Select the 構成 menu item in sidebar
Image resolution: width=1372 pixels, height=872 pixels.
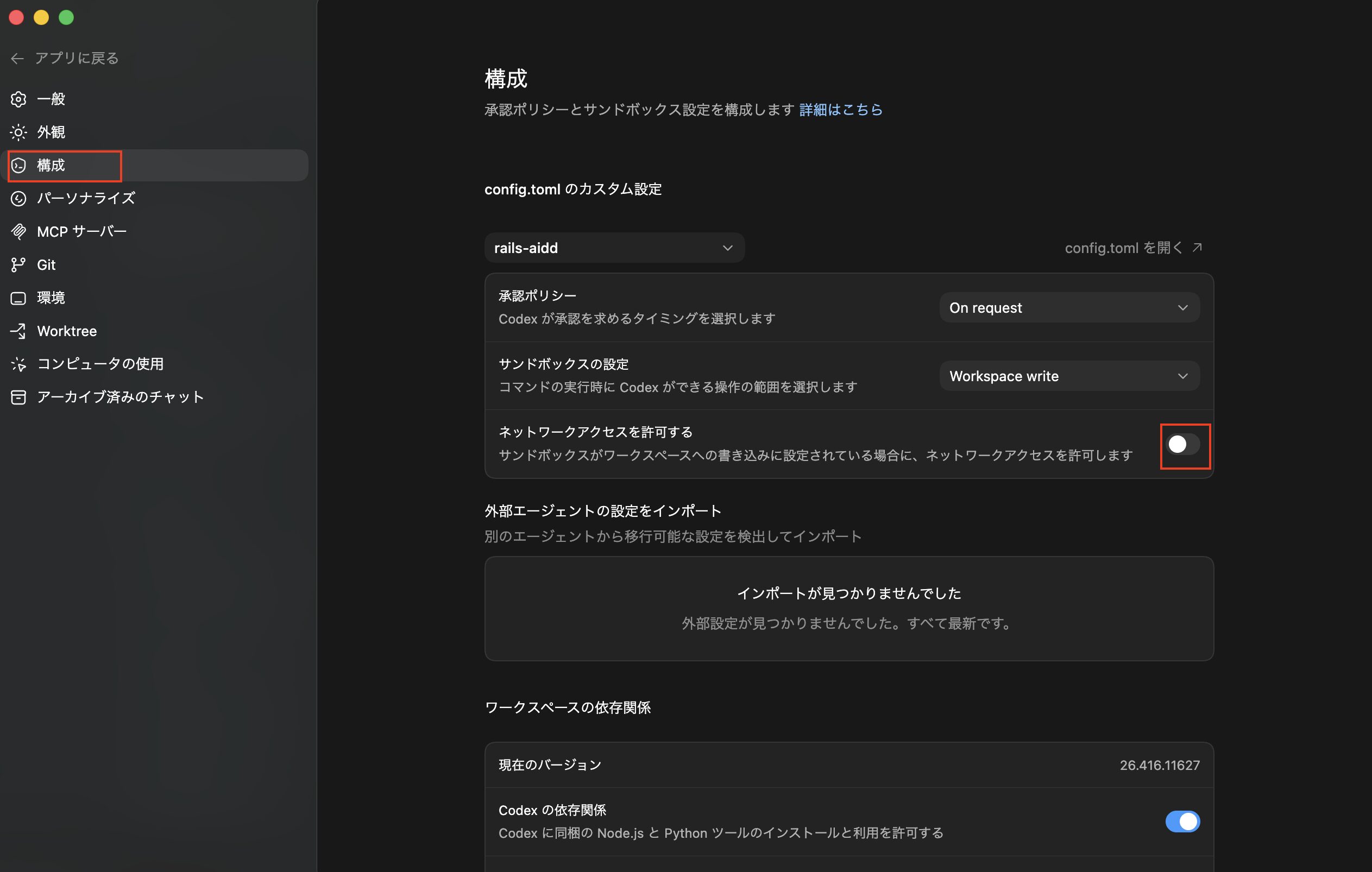coord(51,165)
